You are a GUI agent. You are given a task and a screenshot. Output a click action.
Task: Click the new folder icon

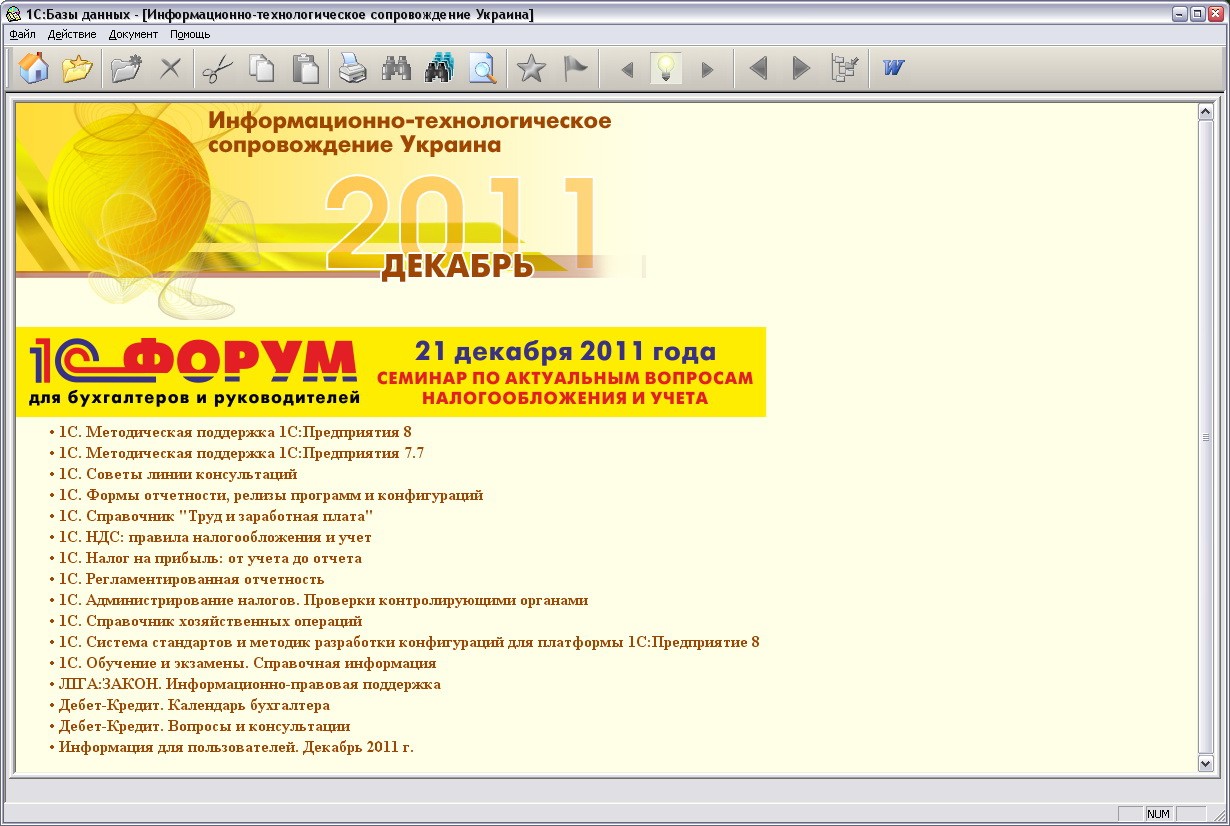[127, 69]
